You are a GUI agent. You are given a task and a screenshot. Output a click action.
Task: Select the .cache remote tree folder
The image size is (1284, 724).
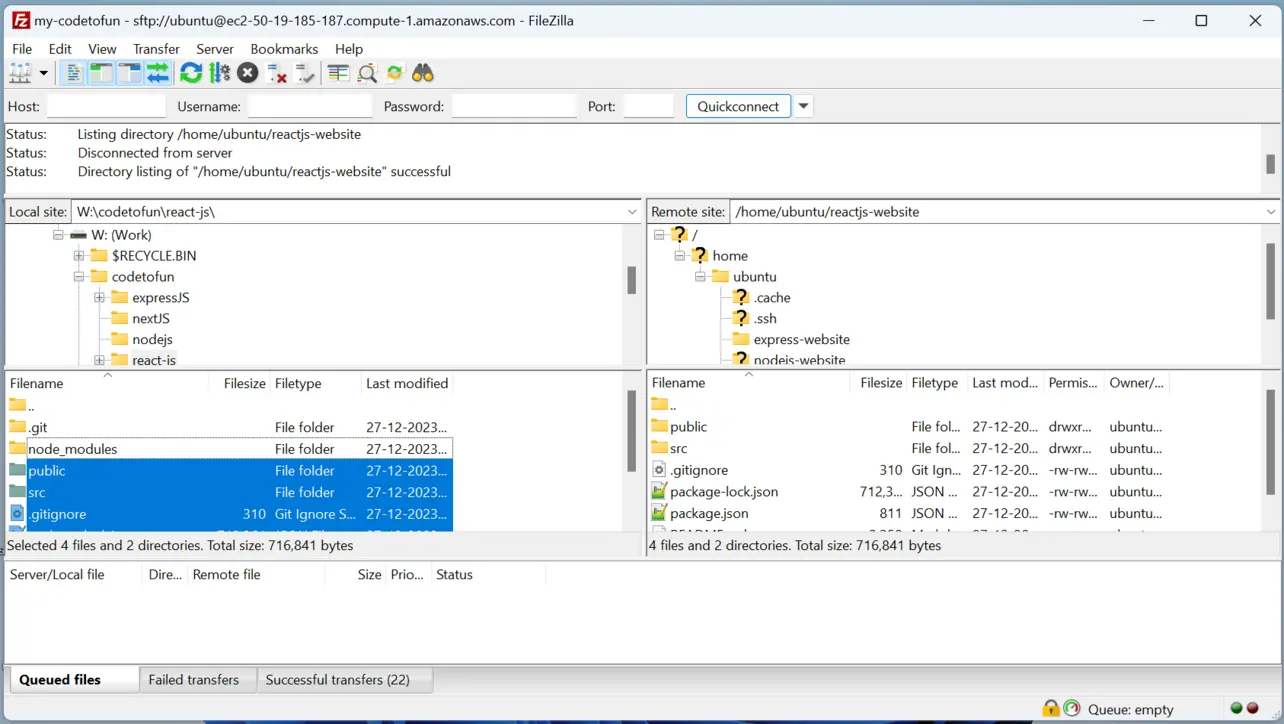[771, 298]
